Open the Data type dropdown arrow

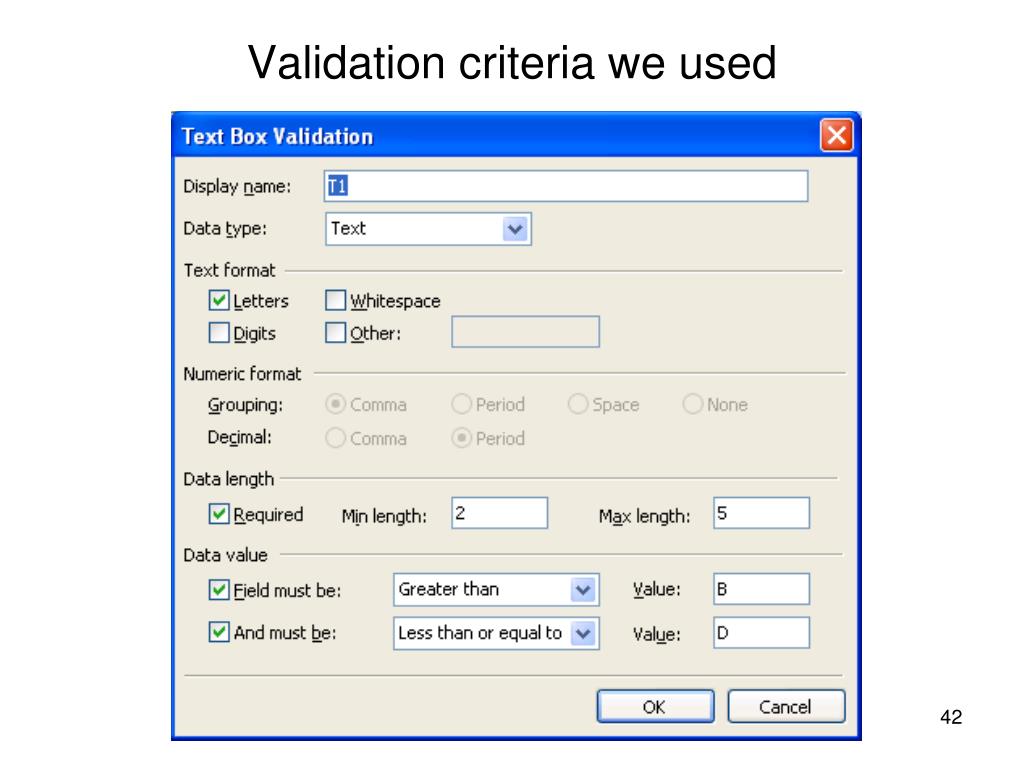pyautogui.click(x=515, y=229)
